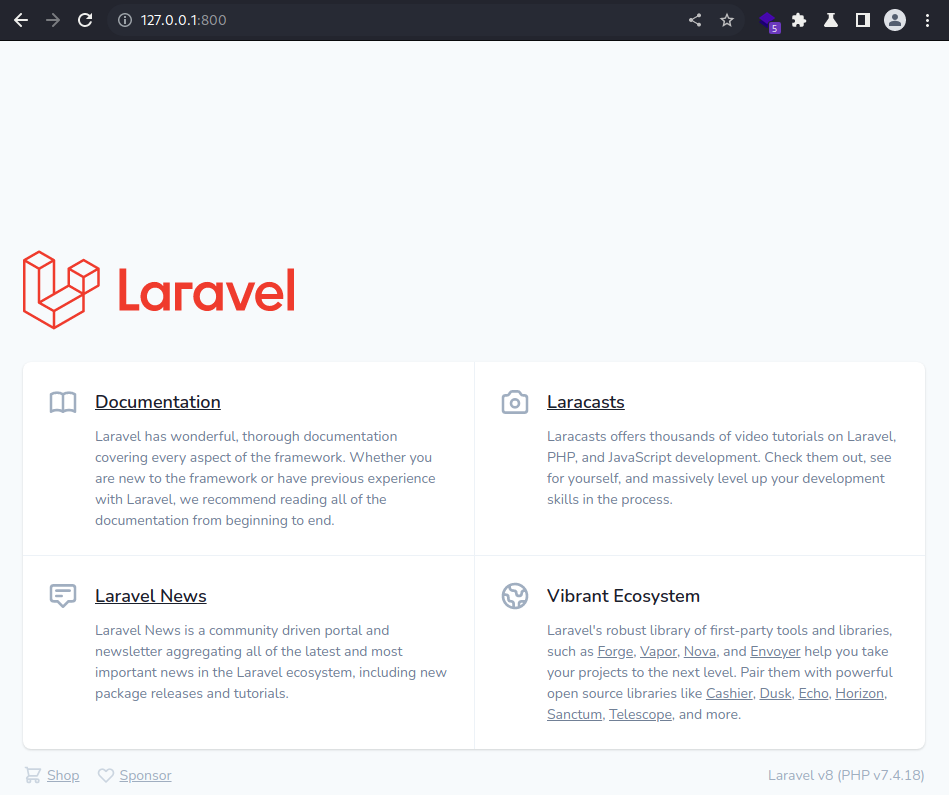Open the Horizon link
Image resolution: width=949 pixels, height=795 pixels.
[x=859, y=693]
